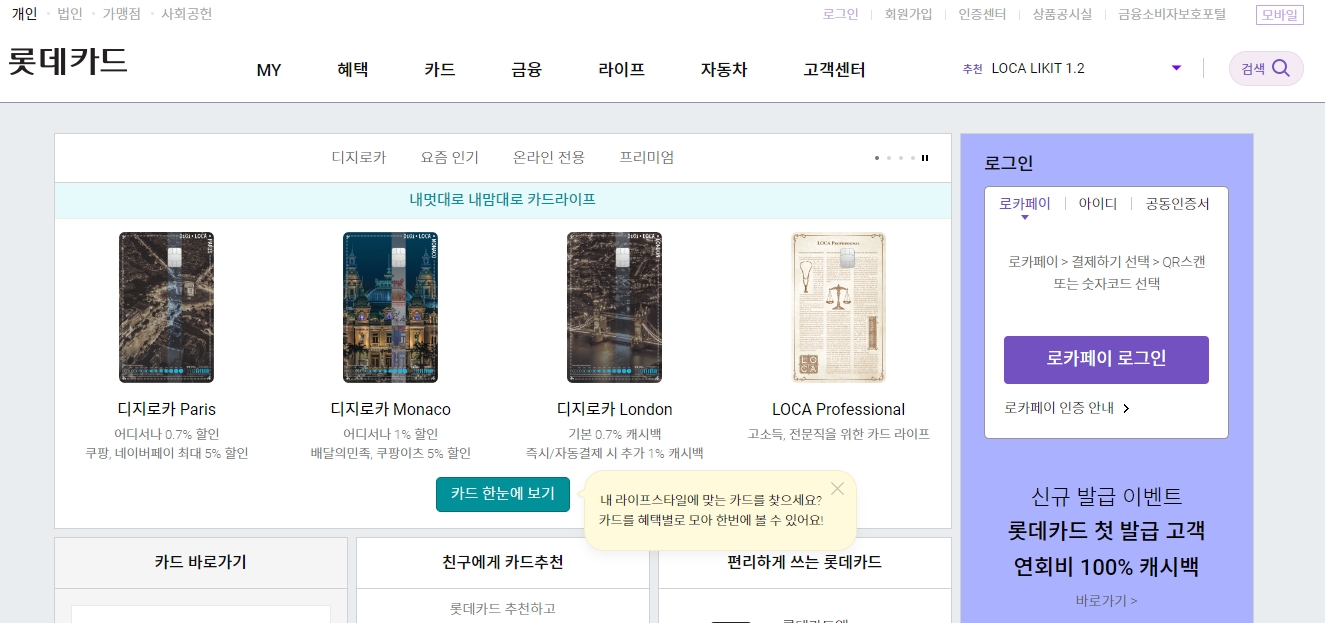Screen dimensions: 1325x623
Task: Click the LOCA Professional card title
Action: 838,409
